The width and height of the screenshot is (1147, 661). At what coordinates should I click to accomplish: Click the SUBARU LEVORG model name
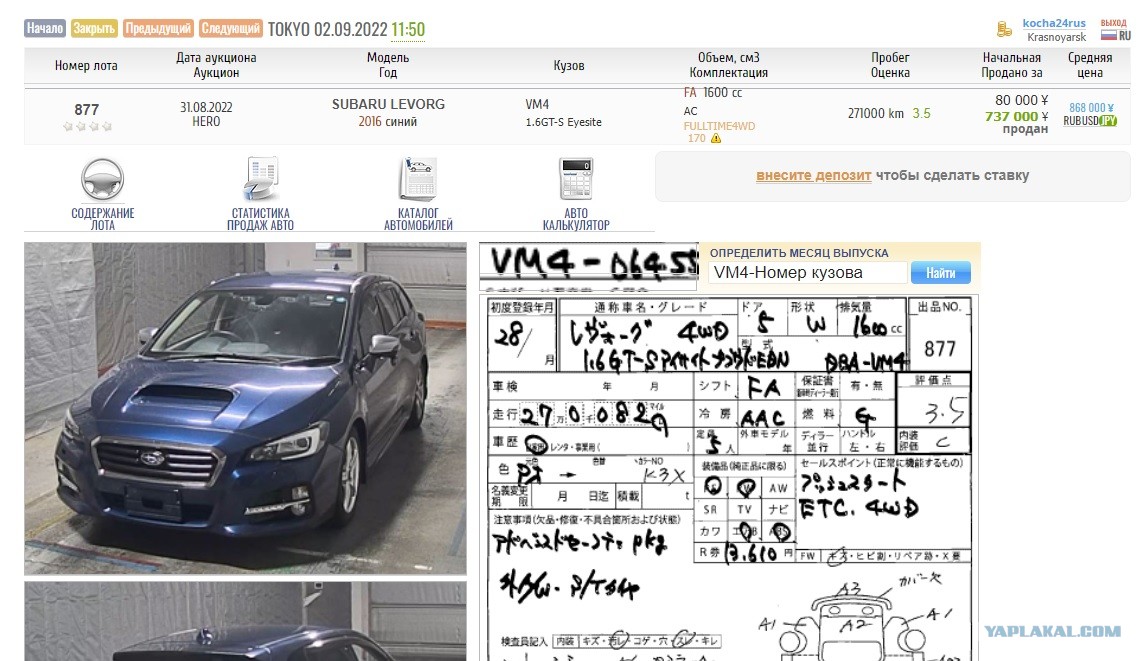coord(388,105)
